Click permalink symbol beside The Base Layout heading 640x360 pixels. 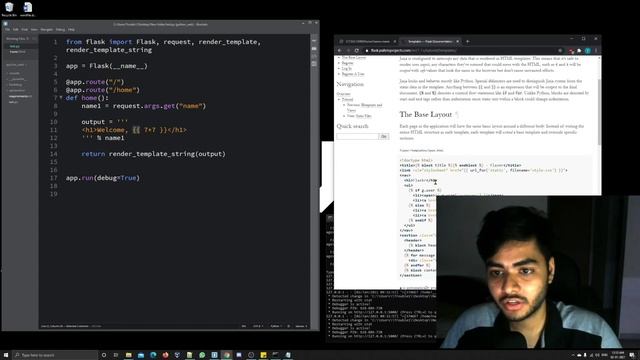(457, 115)
